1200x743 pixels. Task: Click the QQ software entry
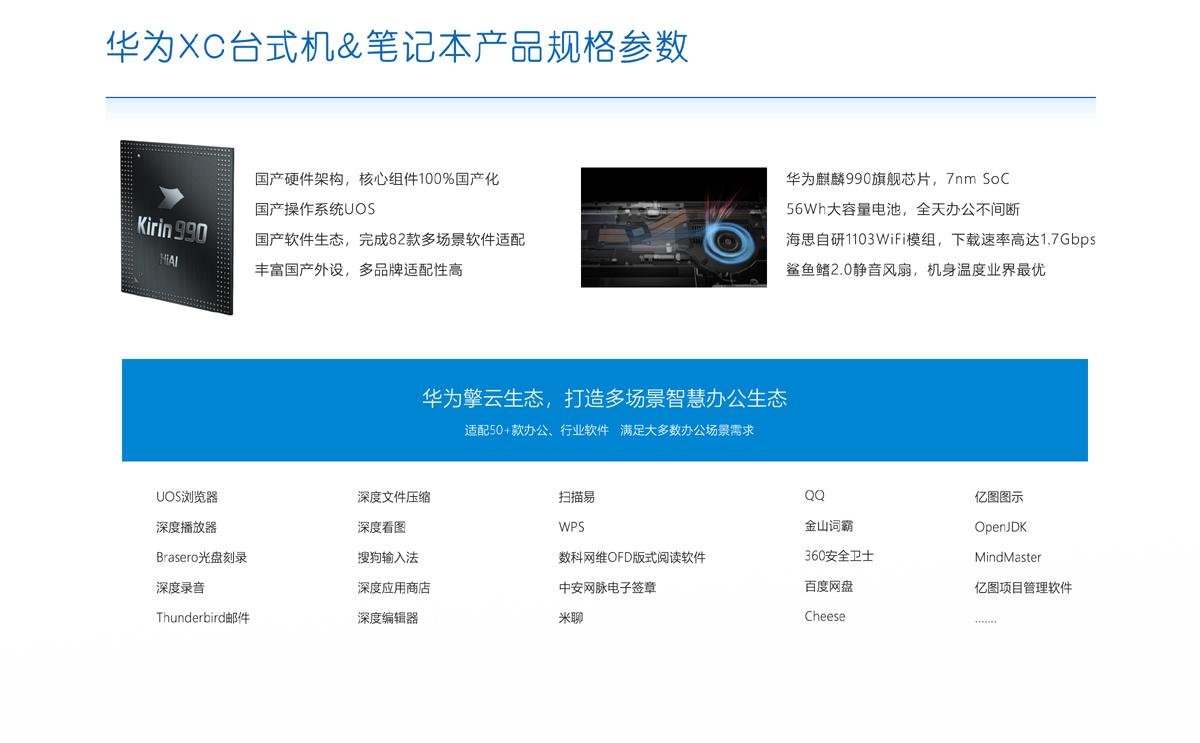point(815,496)
